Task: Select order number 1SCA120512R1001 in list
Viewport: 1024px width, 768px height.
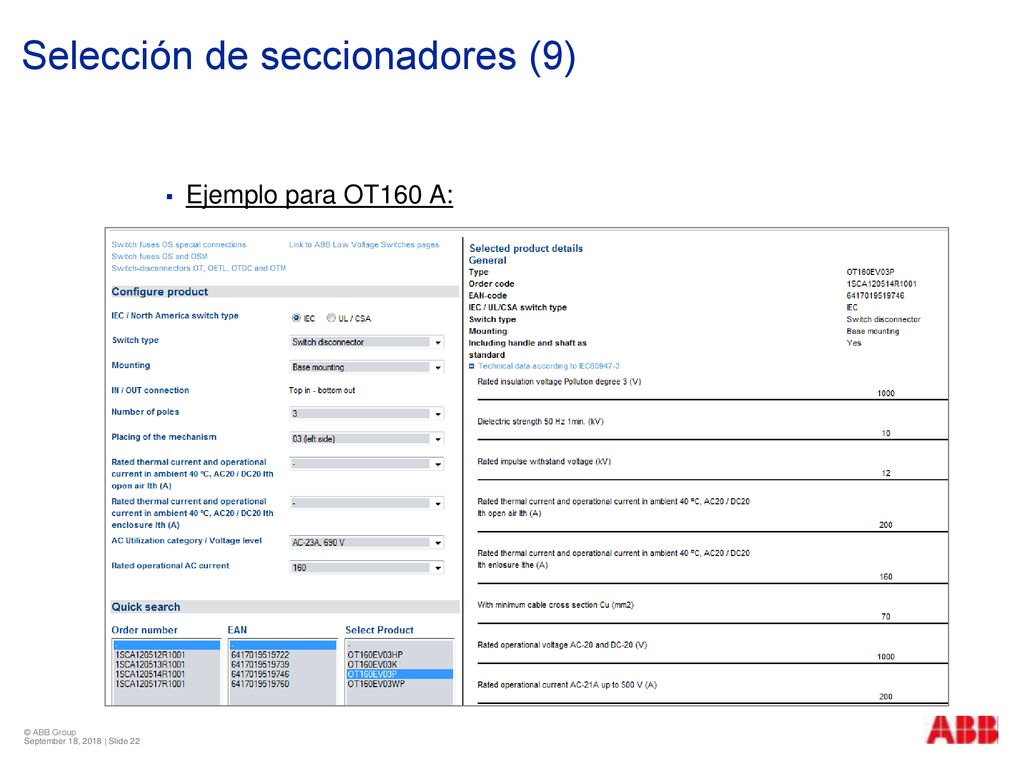Action: (150, 655)
